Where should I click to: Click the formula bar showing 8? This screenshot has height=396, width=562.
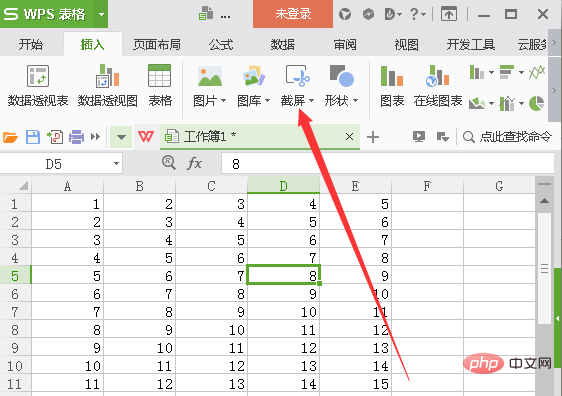[x=388, y=164]
